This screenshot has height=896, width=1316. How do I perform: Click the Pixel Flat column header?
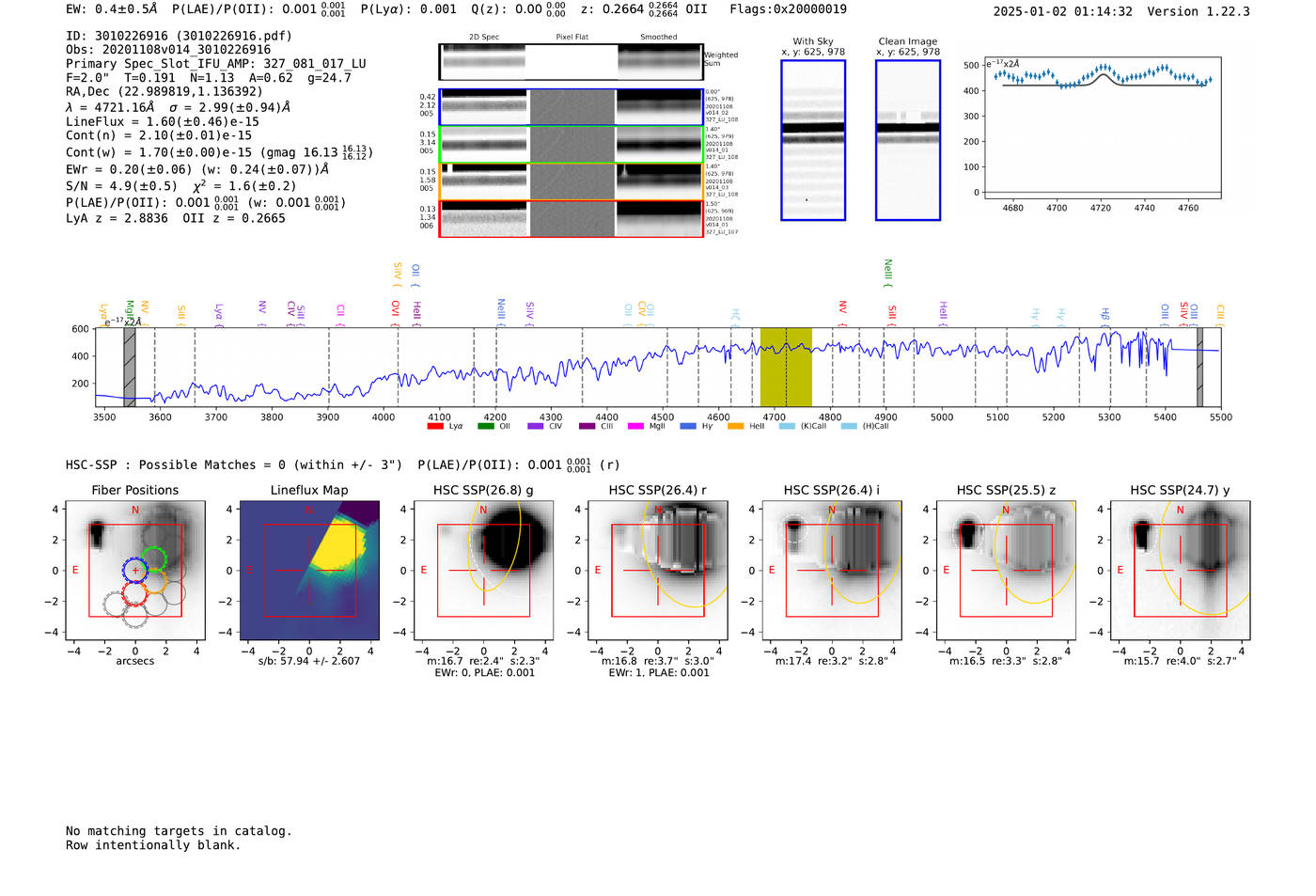[x=572, y=38]
